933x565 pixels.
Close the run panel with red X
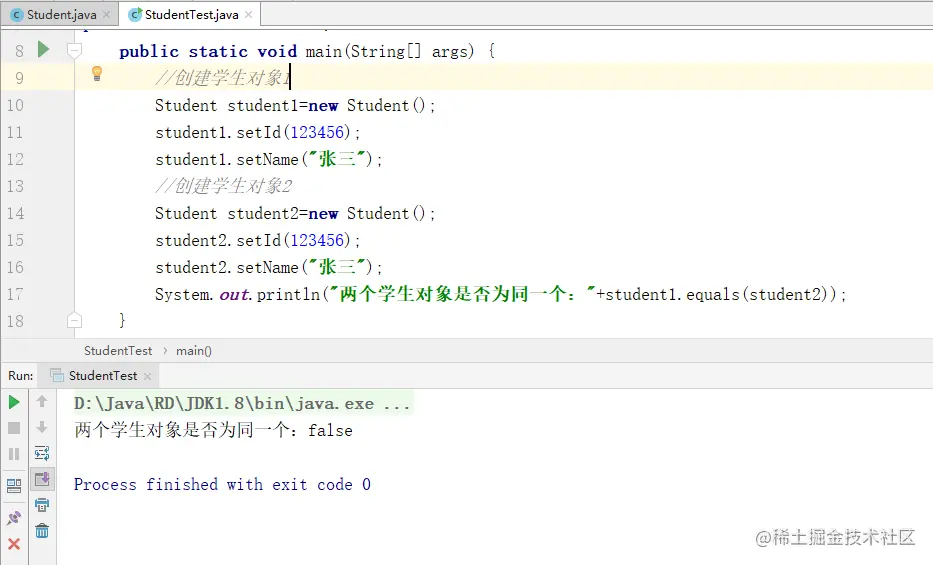(14, 543)
